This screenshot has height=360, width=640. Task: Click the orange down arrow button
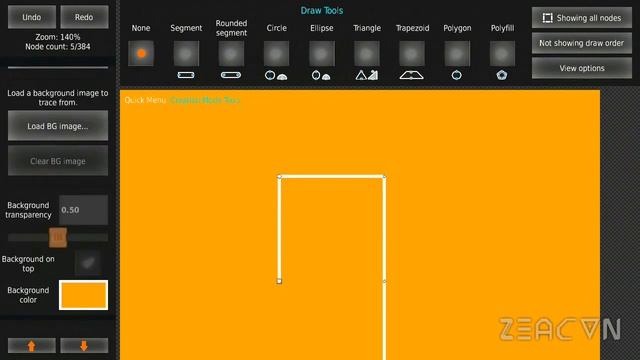(x=84, y=346)
